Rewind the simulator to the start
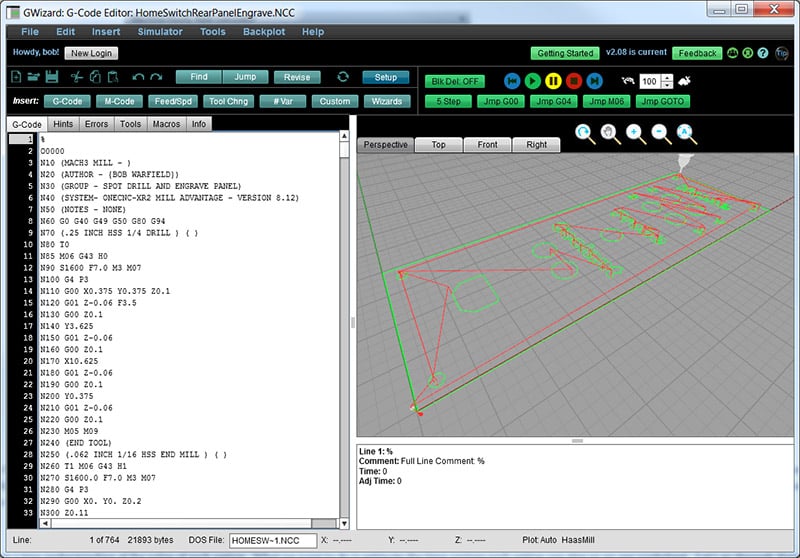 click(x=512, y=81)
